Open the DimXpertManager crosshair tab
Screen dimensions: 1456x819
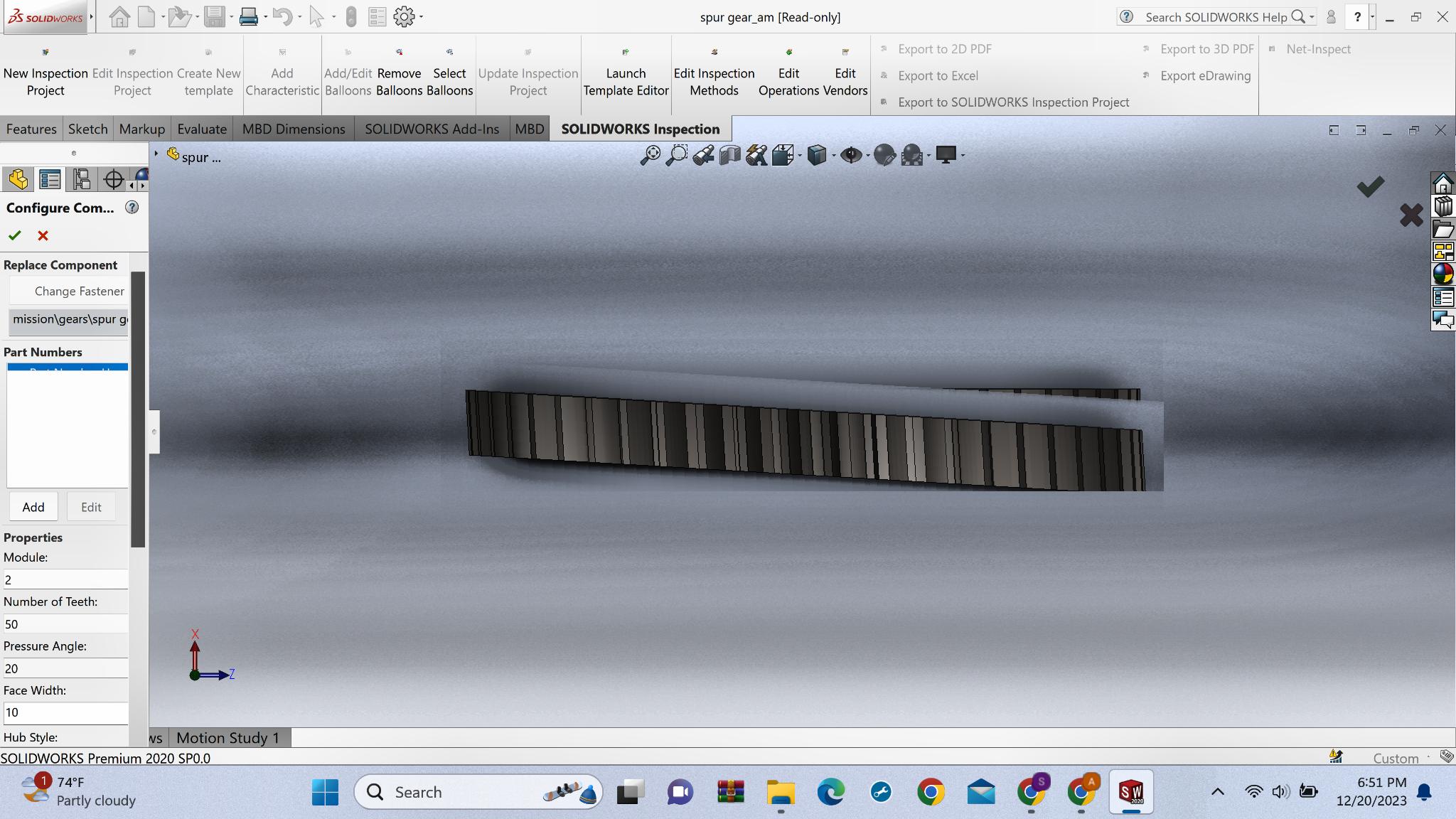pos(113,179)
